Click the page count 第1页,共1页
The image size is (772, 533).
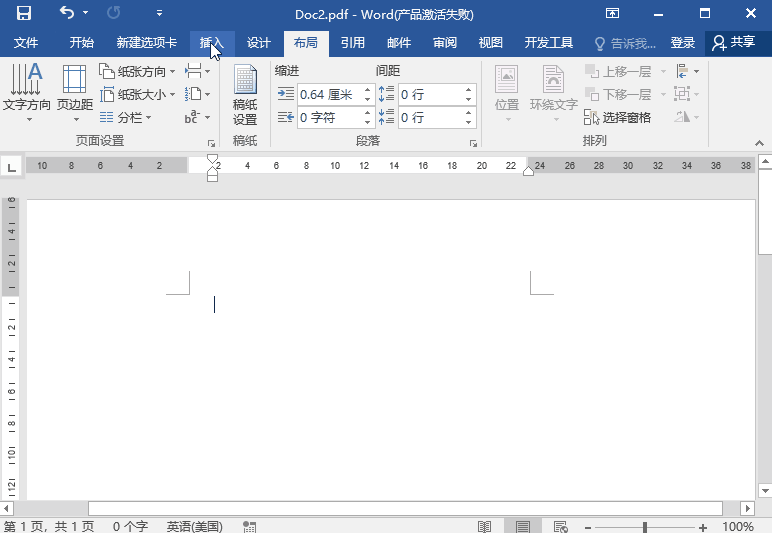coord(48,526)
